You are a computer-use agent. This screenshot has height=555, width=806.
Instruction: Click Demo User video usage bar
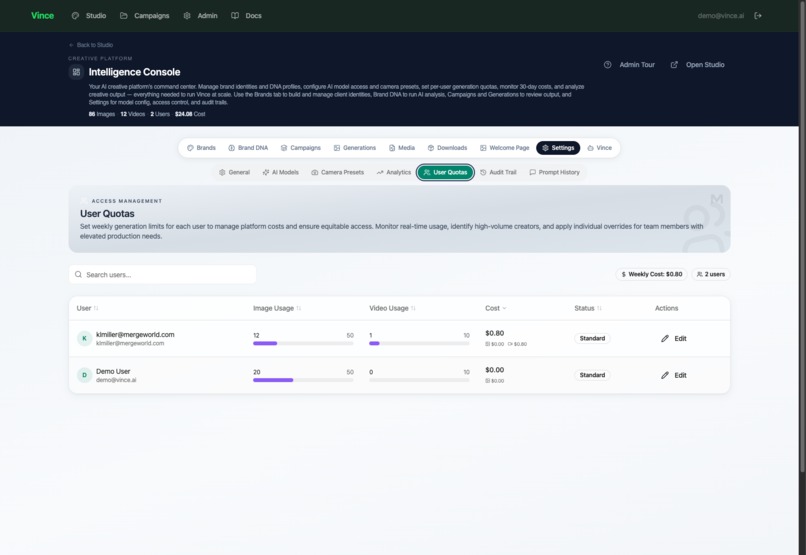[x=419, y=380]
